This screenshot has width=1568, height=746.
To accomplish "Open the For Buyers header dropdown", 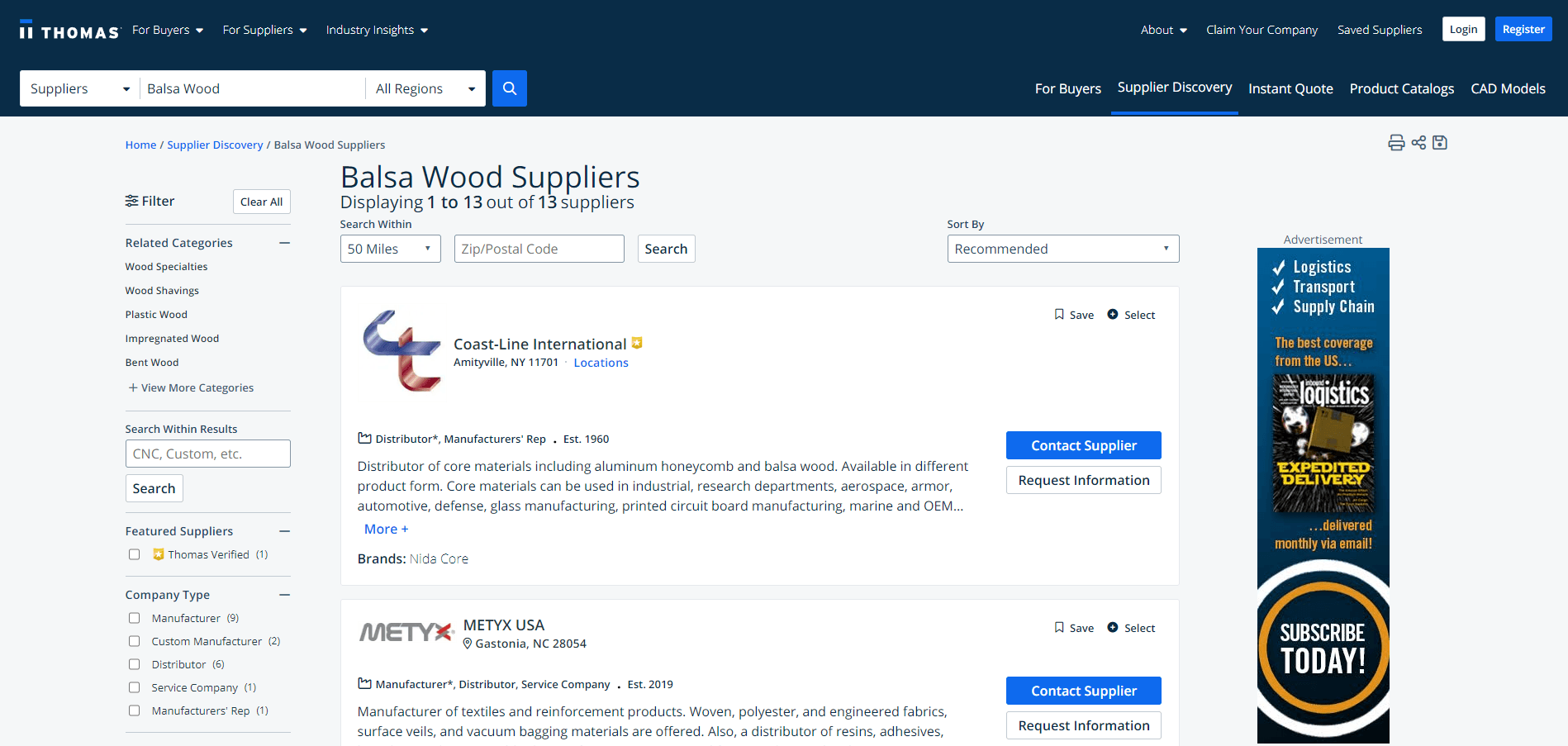I will coord(168,30).
